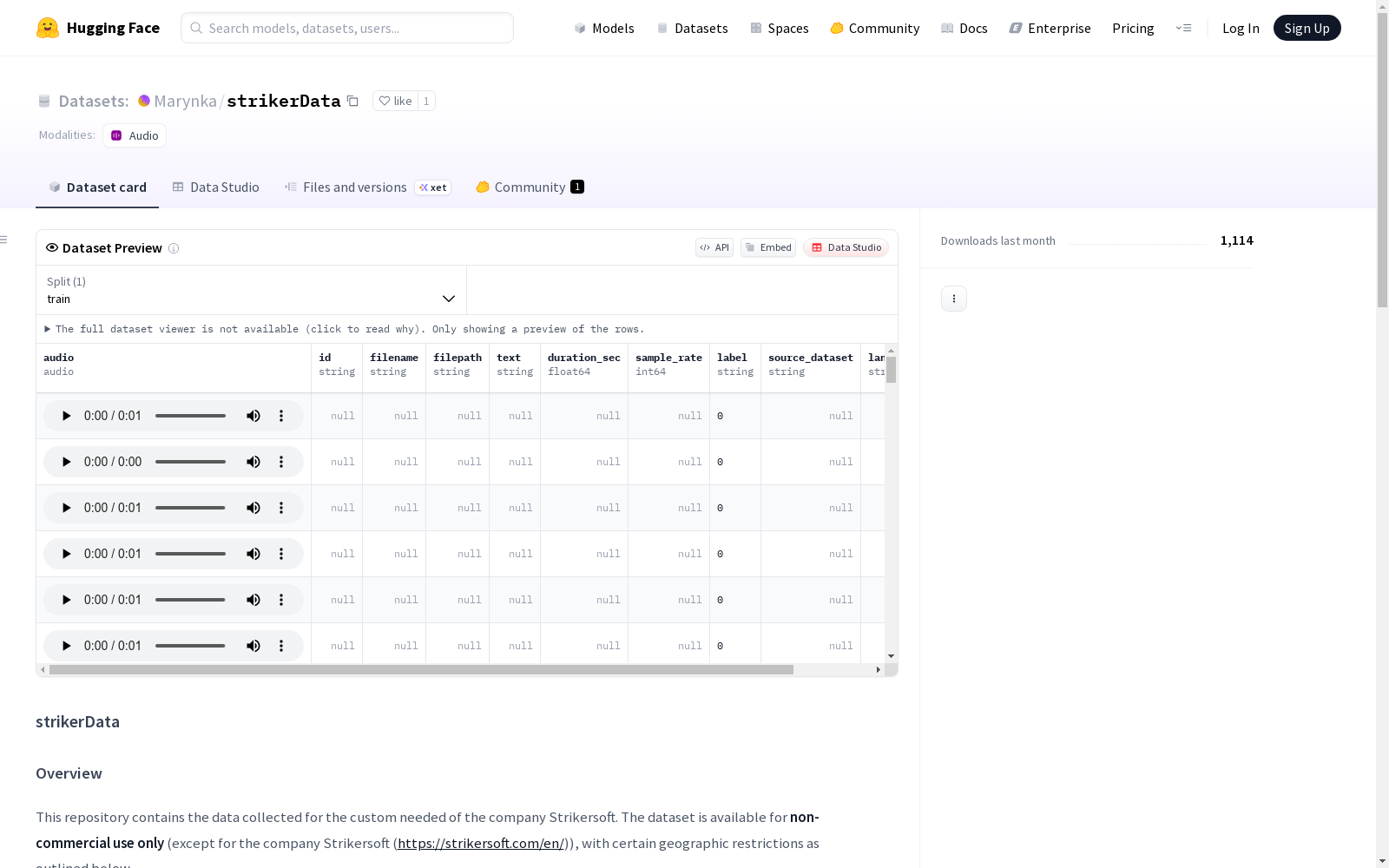Expand the additional navigation menu icon
1389x868 pixels.
coord(1183,28)
